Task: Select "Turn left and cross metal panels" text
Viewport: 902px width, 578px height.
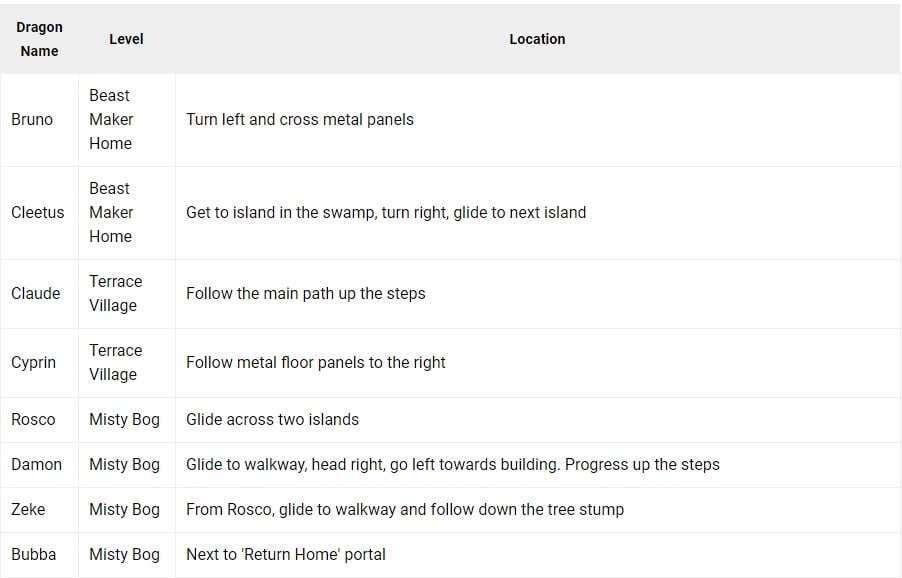Action: pos(300,119)
